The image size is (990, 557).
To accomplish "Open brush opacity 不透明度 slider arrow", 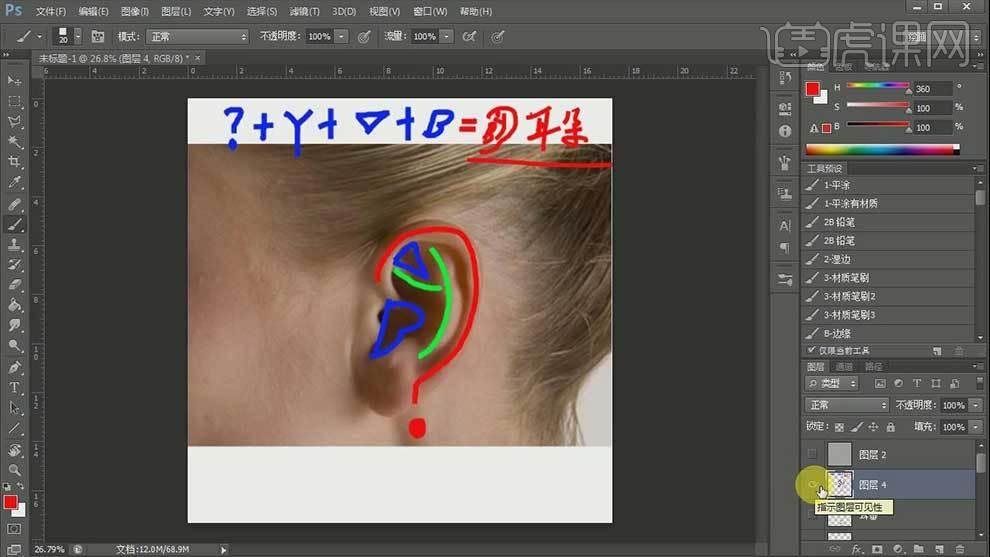I will tap(341, 37).
